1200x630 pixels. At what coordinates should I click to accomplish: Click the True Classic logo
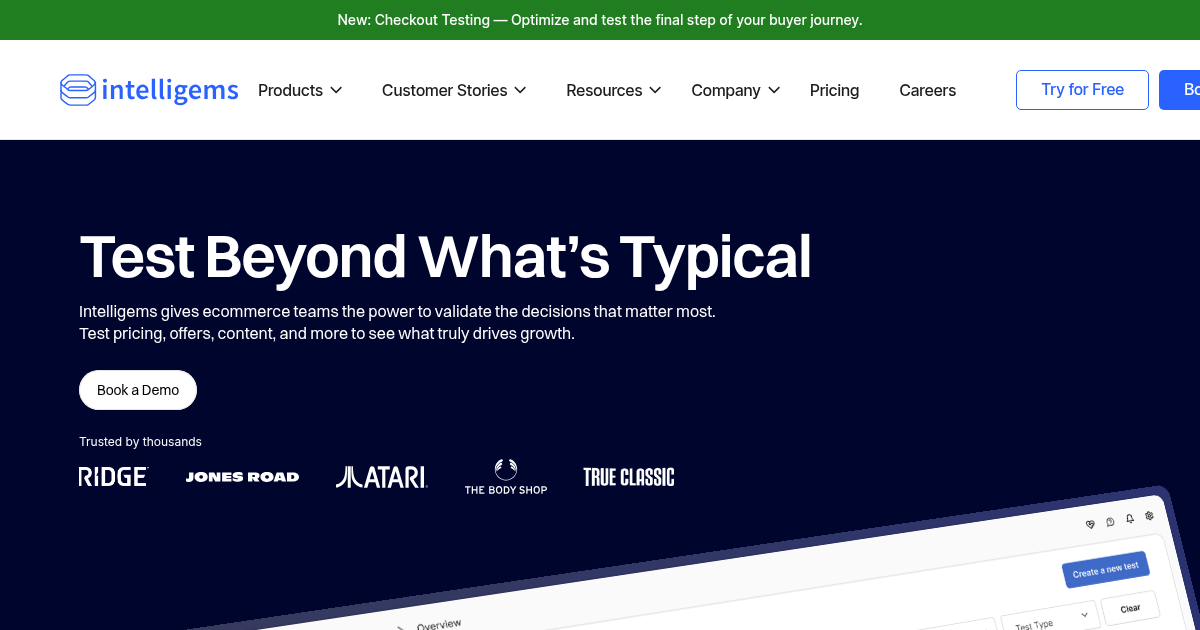[x=629, y=477]
